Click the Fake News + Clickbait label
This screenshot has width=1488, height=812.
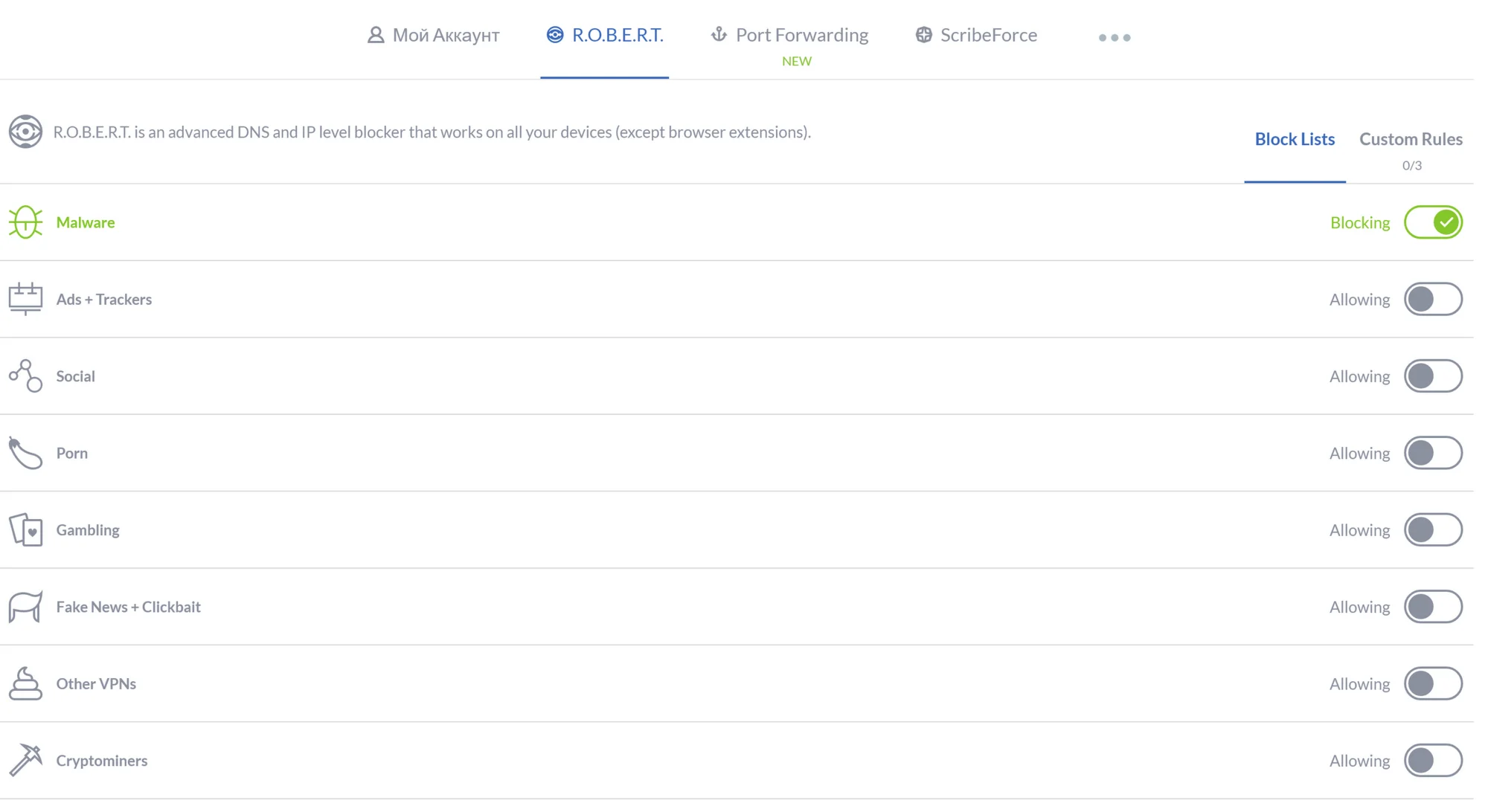pyautogui.click(x=129, y=607)
